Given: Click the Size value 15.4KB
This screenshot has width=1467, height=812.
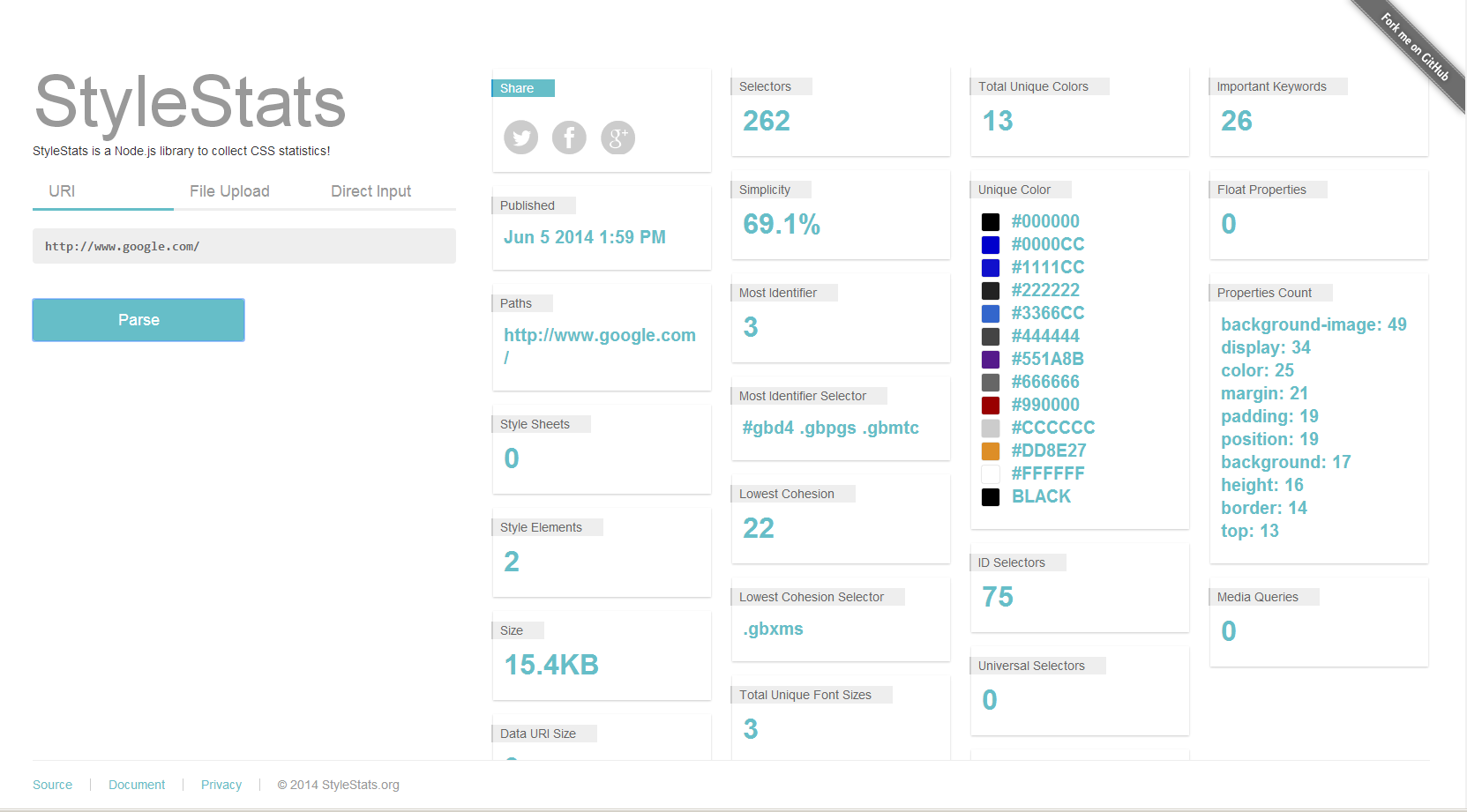Looking at the screenshot, I should click(551, 665).
